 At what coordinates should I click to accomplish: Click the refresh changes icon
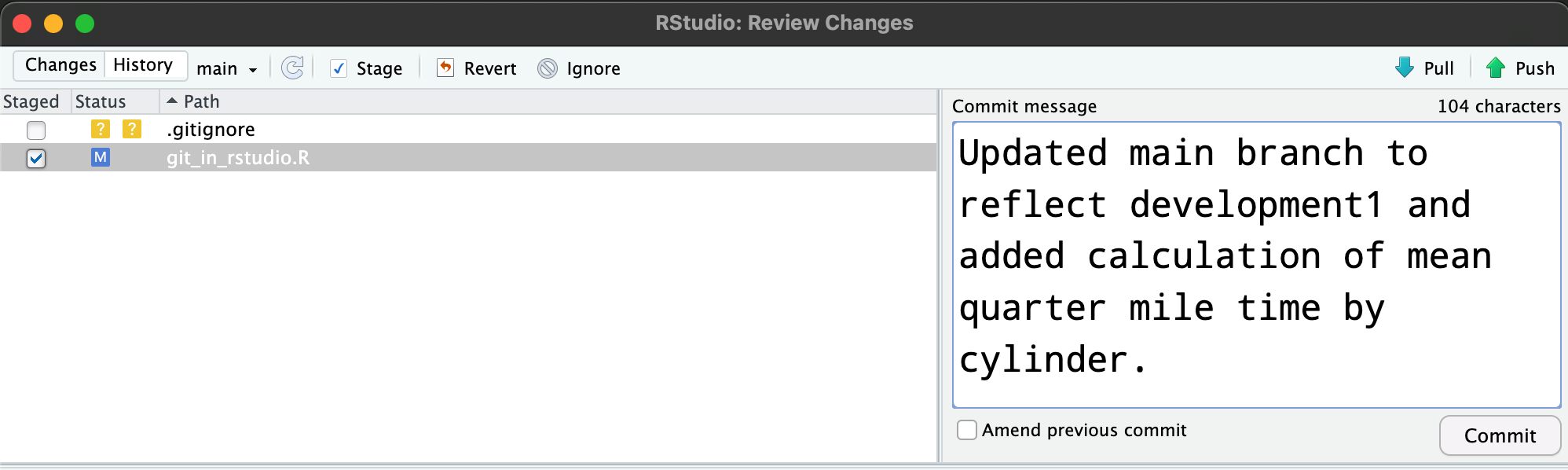pyautogui.click(x=292, y=68)
